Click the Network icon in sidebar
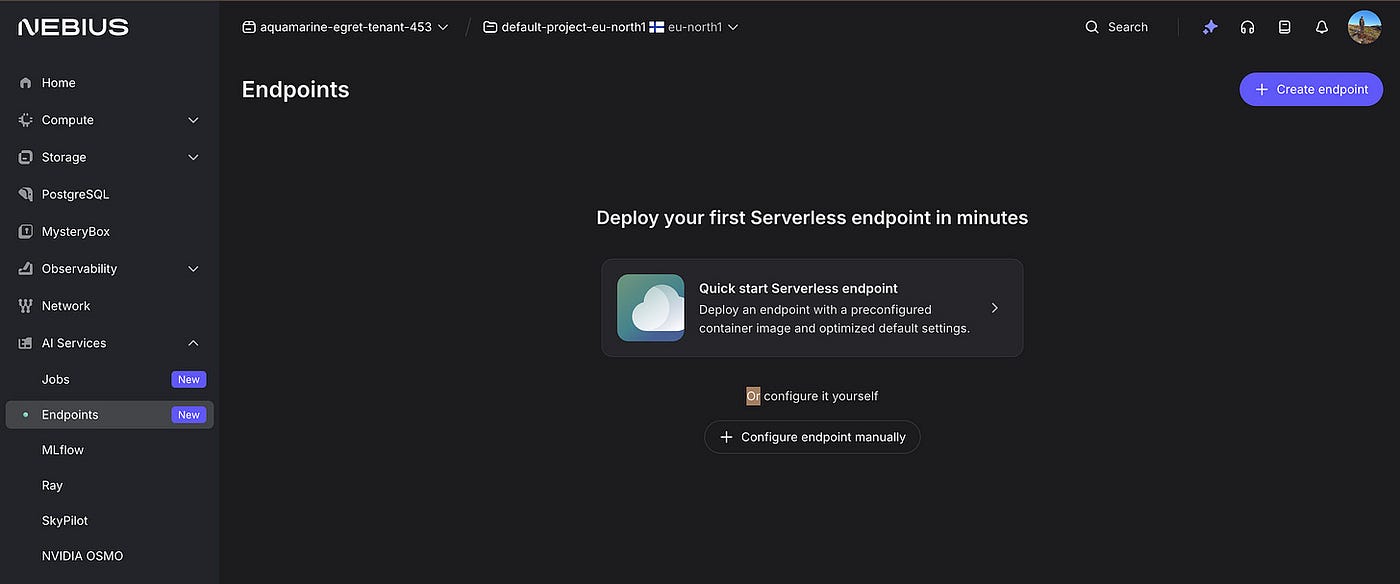Viewport: 1400px width, 584px height. (26, 306)
